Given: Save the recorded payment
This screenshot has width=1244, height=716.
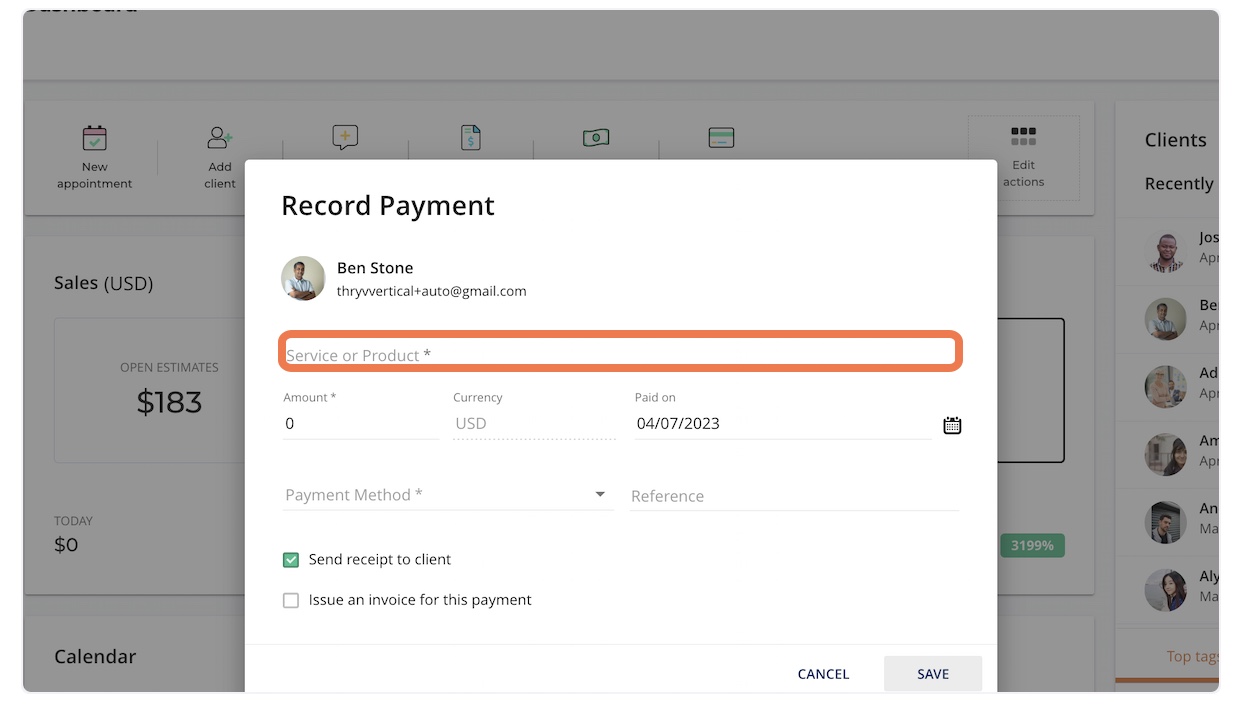Looking at the screenshot, I should click(x=933, y=674).
